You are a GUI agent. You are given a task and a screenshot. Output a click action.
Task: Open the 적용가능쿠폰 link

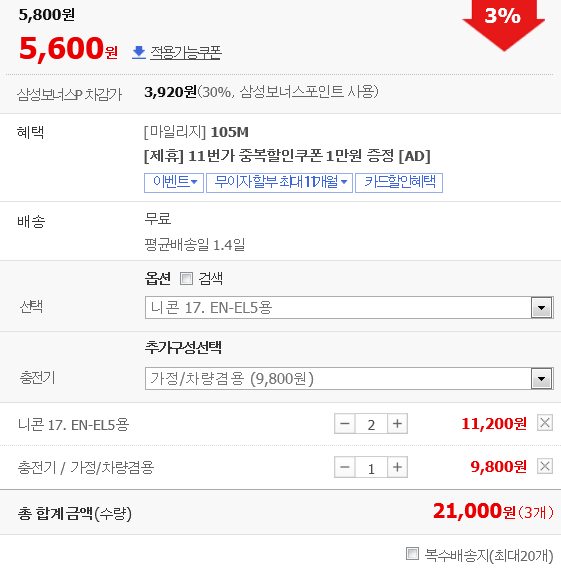pyautogui.click(x=185, y=53)
